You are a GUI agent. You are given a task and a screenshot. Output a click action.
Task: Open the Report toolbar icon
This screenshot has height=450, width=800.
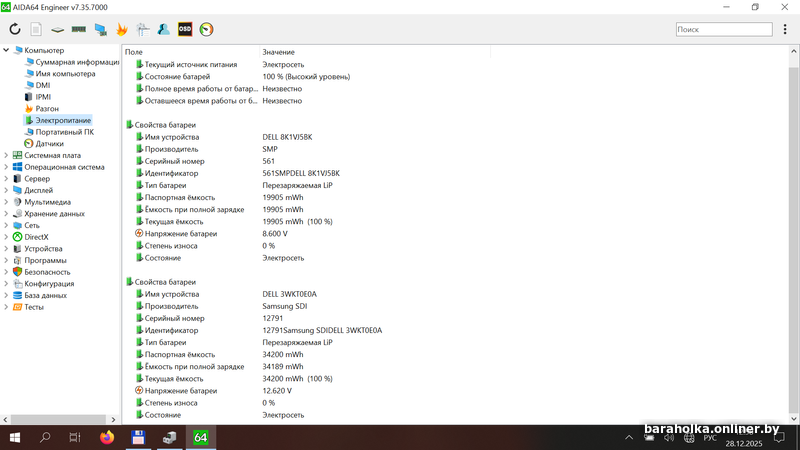[36, 29]
